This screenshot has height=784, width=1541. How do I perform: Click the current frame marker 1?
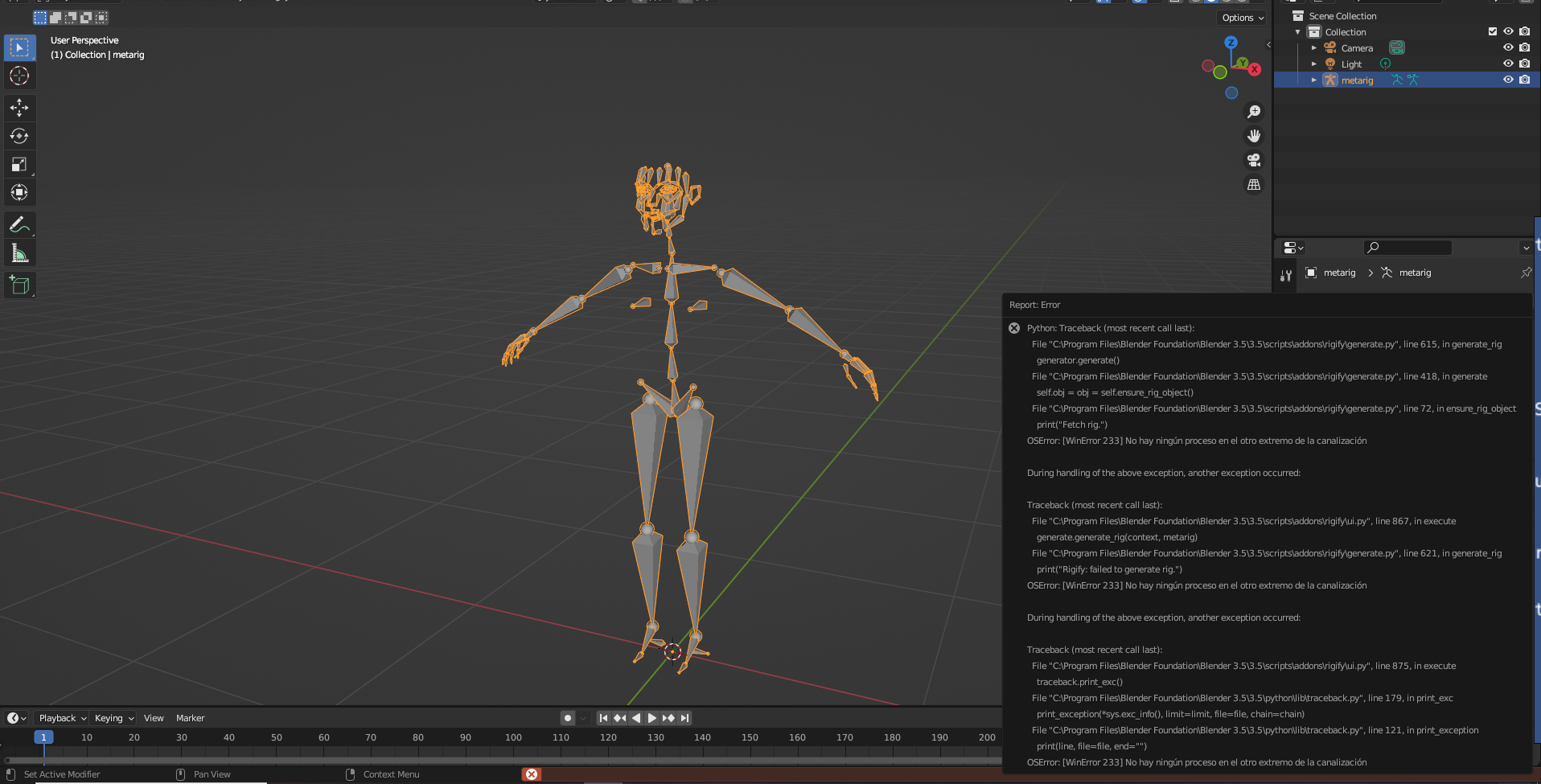click(44, 737)
